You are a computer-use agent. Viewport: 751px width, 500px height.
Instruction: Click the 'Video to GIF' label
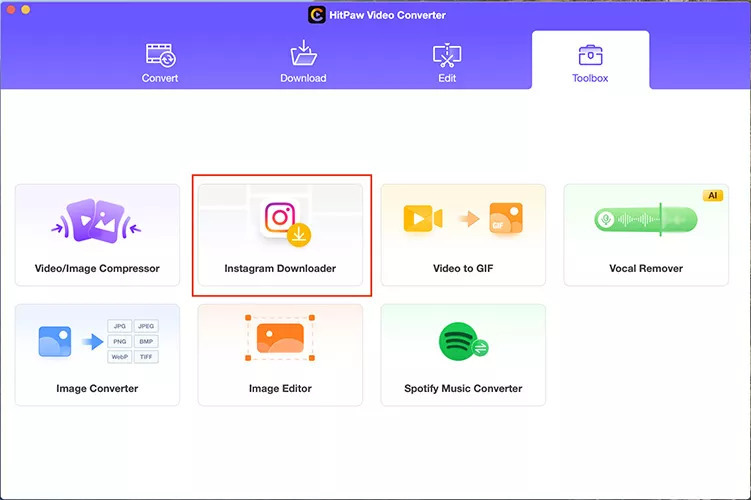463,268
